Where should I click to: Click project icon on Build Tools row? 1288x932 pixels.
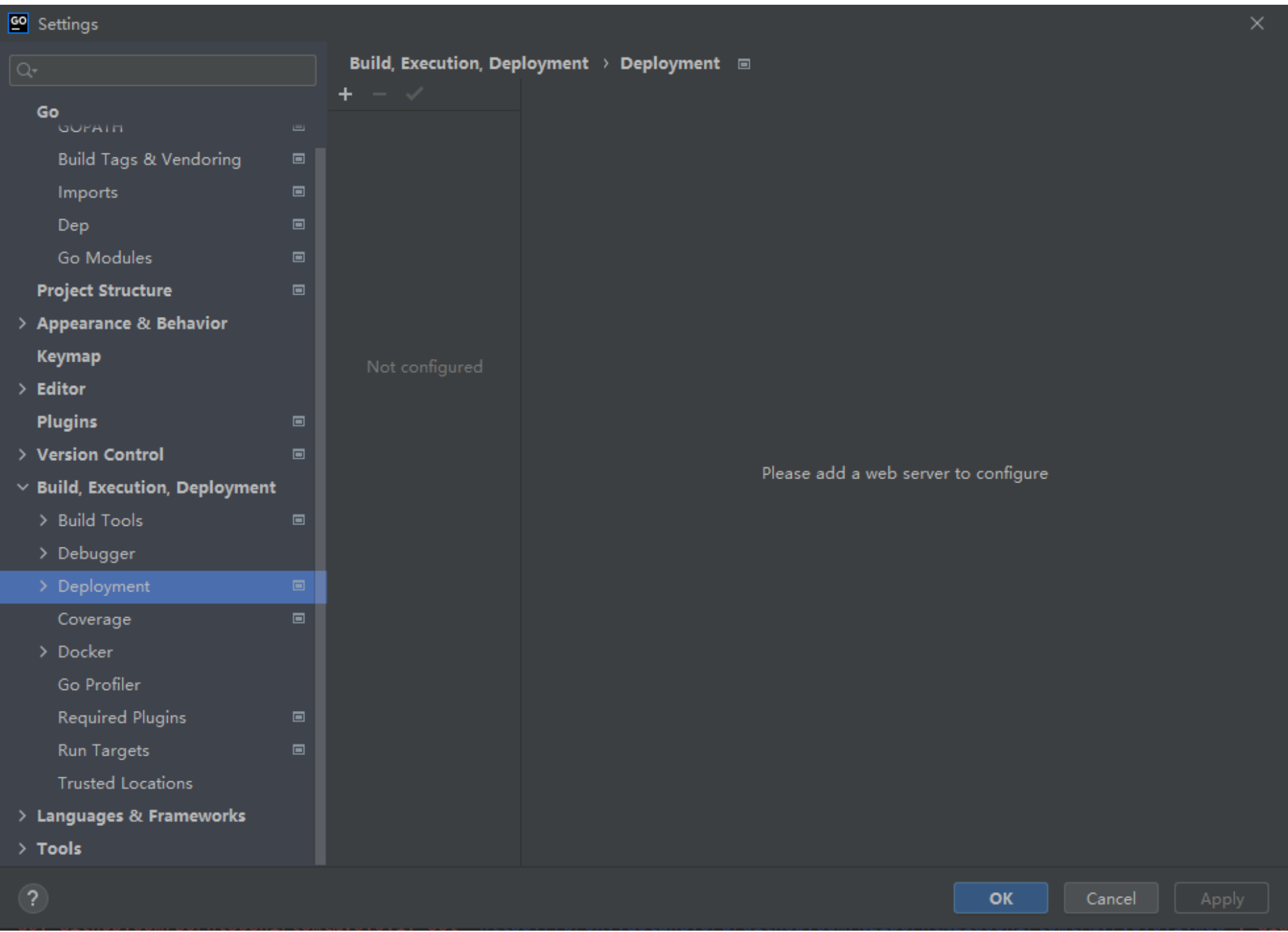[x=298, y=520]
